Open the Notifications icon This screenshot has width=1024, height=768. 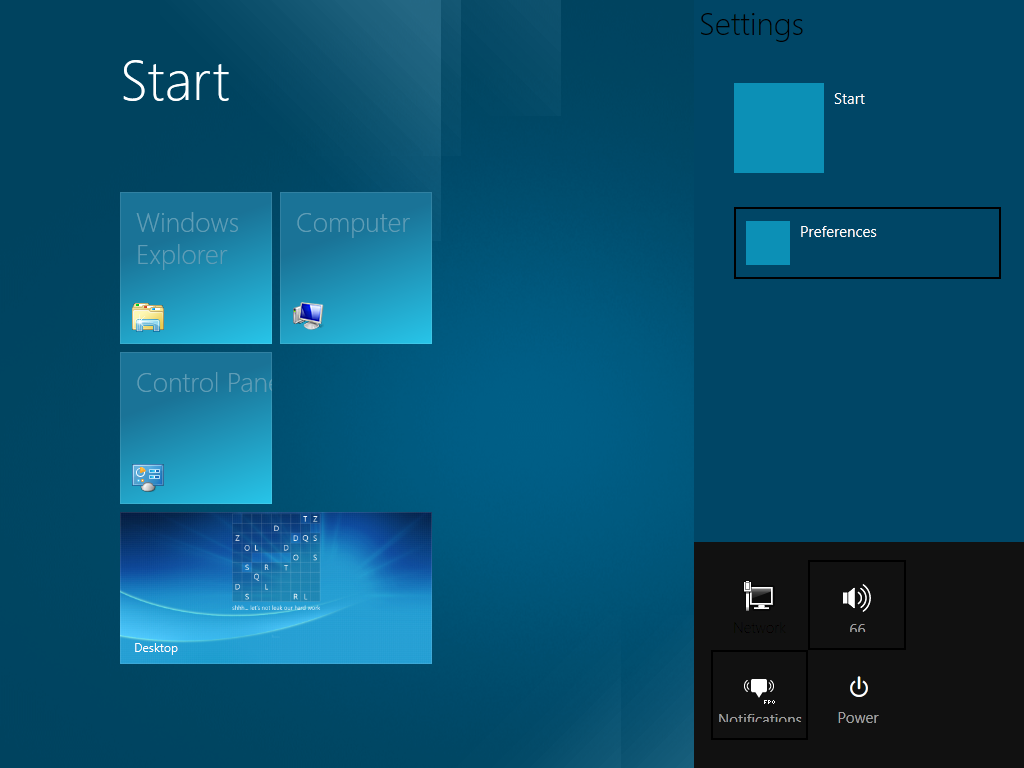tap(759, 688)
